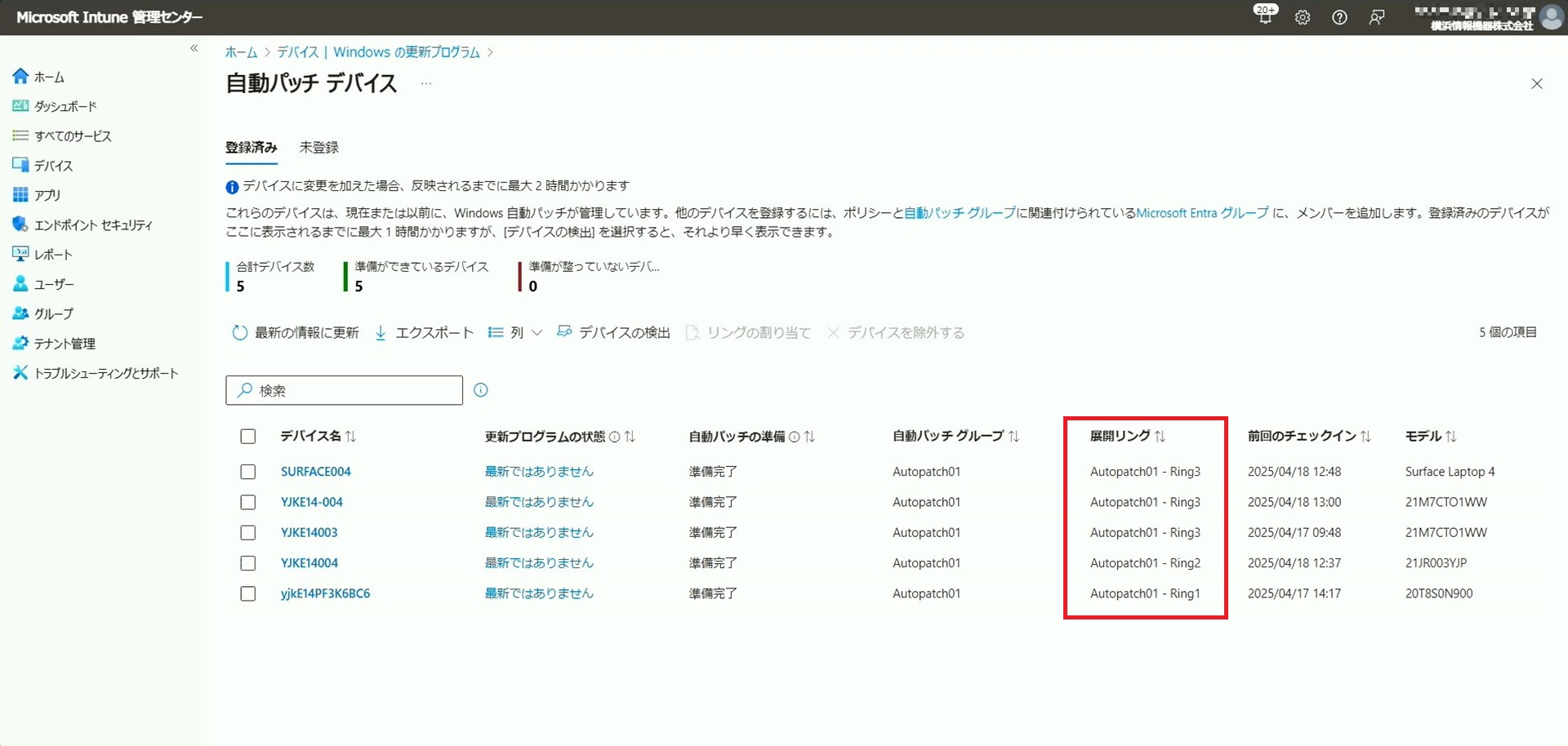1568x746 pixels.
Task: Click the レポート sidebar icon
Action: [x=20, y=254]
